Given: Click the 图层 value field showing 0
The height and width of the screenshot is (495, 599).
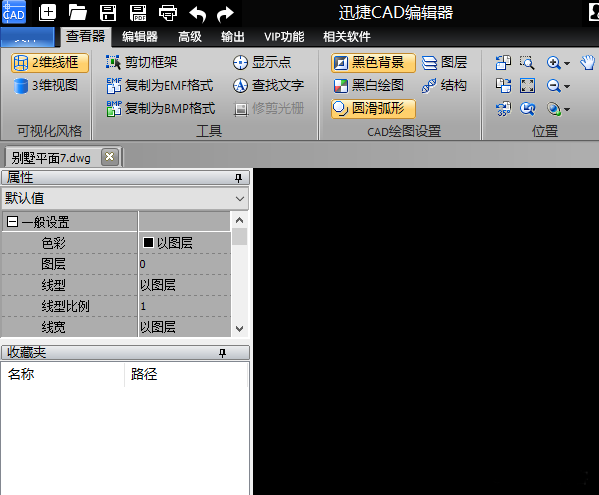Looking at the screenshot, I should 185,264.
